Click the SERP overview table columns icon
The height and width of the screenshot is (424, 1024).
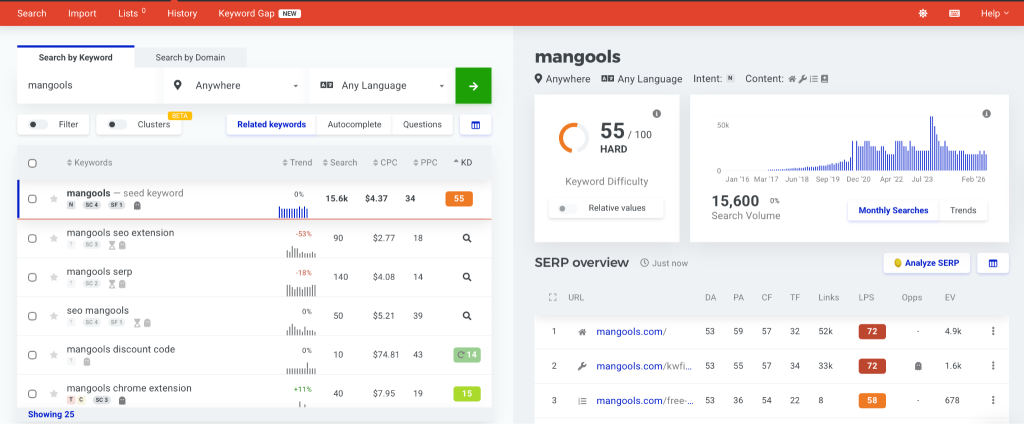pos(993,263)
